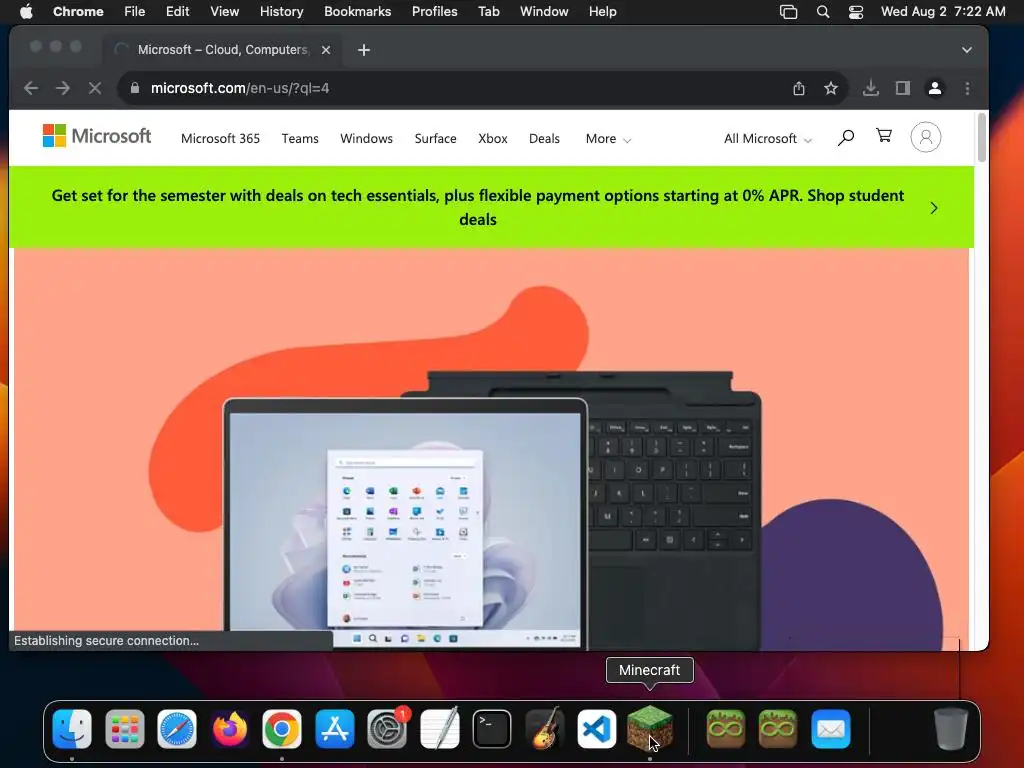Open the Microsoft shopping cart
This screenshot has height=768, width=1024.
click(884, 136)
